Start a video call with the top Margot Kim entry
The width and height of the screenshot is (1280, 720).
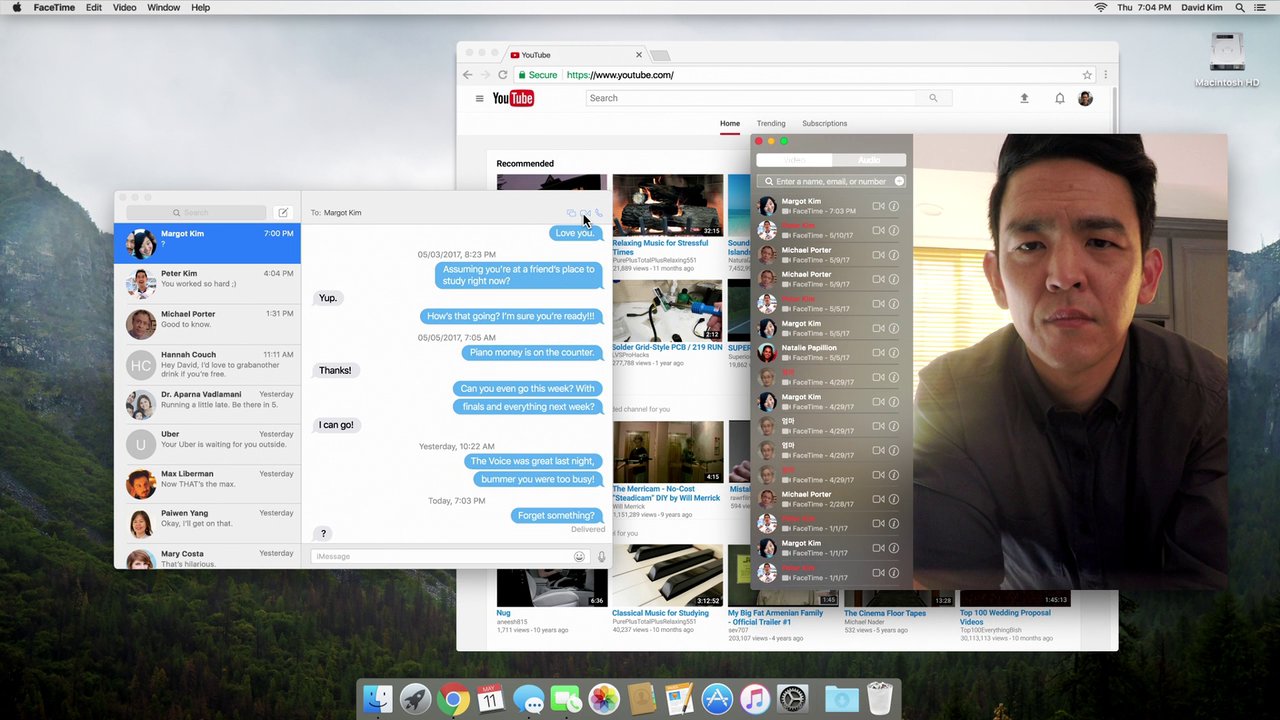878,207
